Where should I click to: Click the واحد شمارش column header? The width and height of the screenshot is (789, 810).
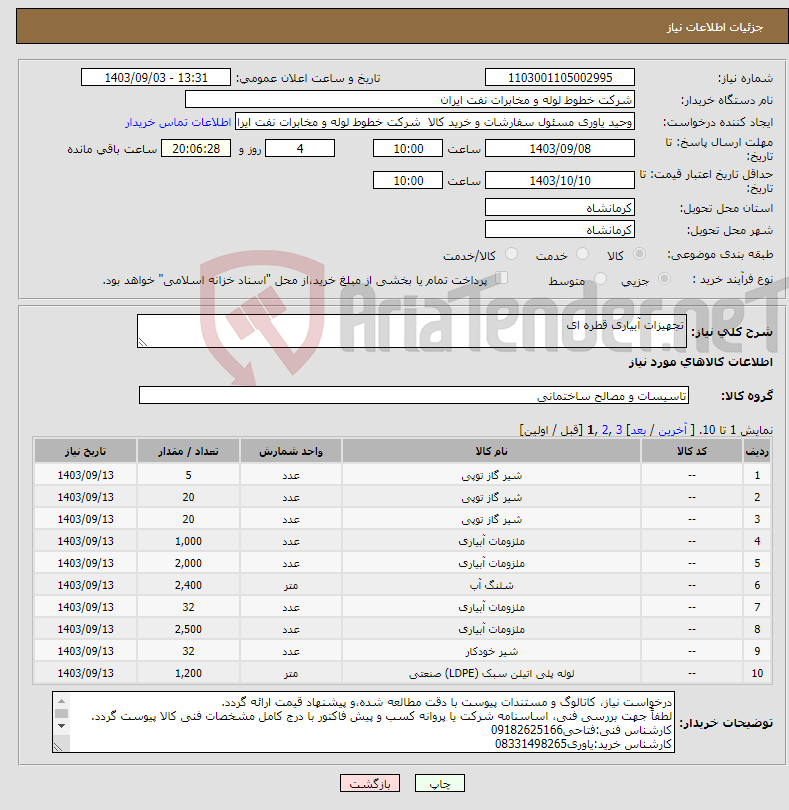point(291,451)
